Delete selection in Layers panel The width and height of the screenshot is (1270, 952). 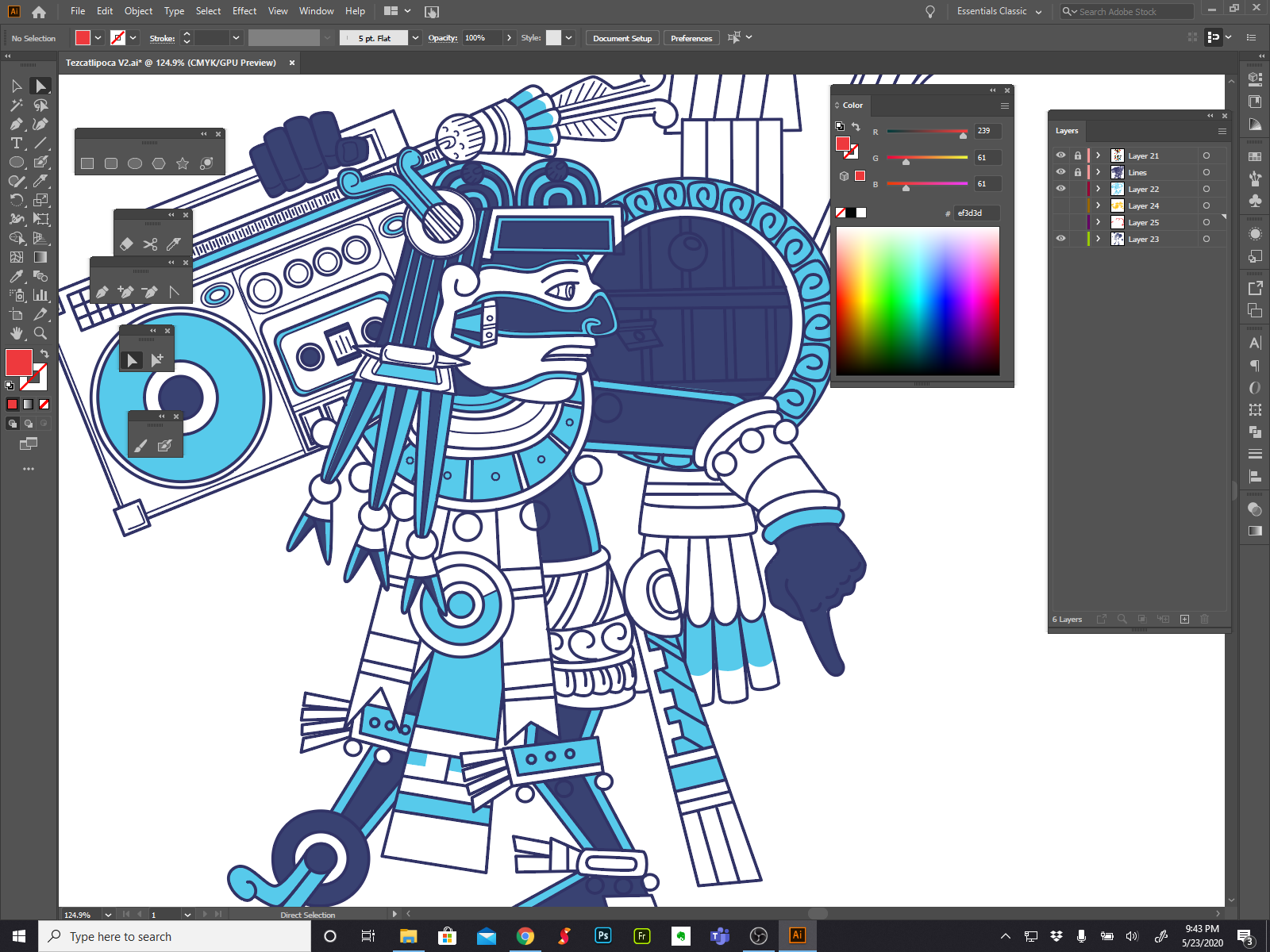click(1204, 619)
